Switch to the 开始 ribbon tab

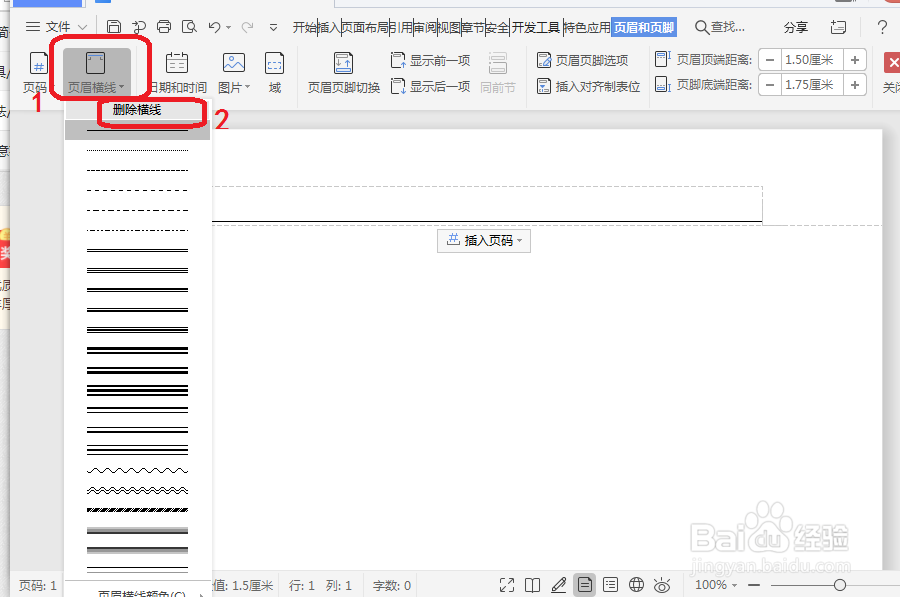304,27
